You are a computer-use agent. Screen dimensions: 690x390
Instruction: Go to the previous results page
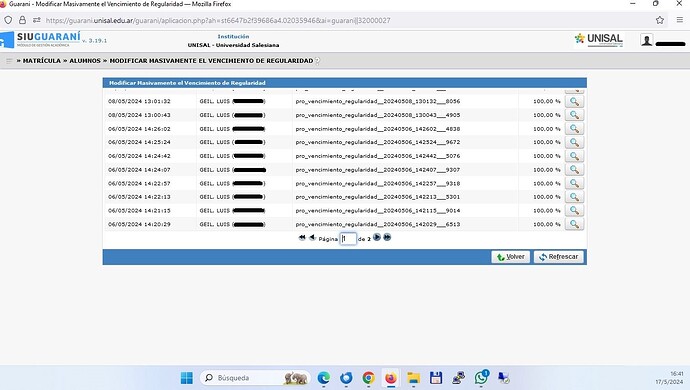pos(312,238)
